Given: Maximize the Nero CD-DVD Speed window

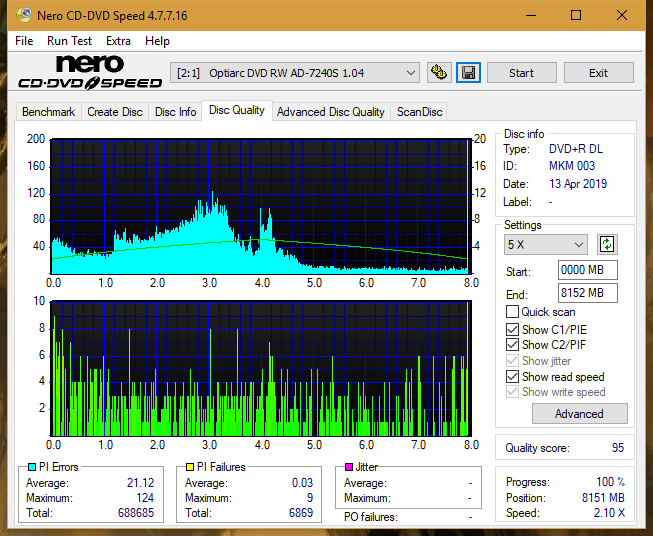Looking at the screenshot, I should coord(576,15).
